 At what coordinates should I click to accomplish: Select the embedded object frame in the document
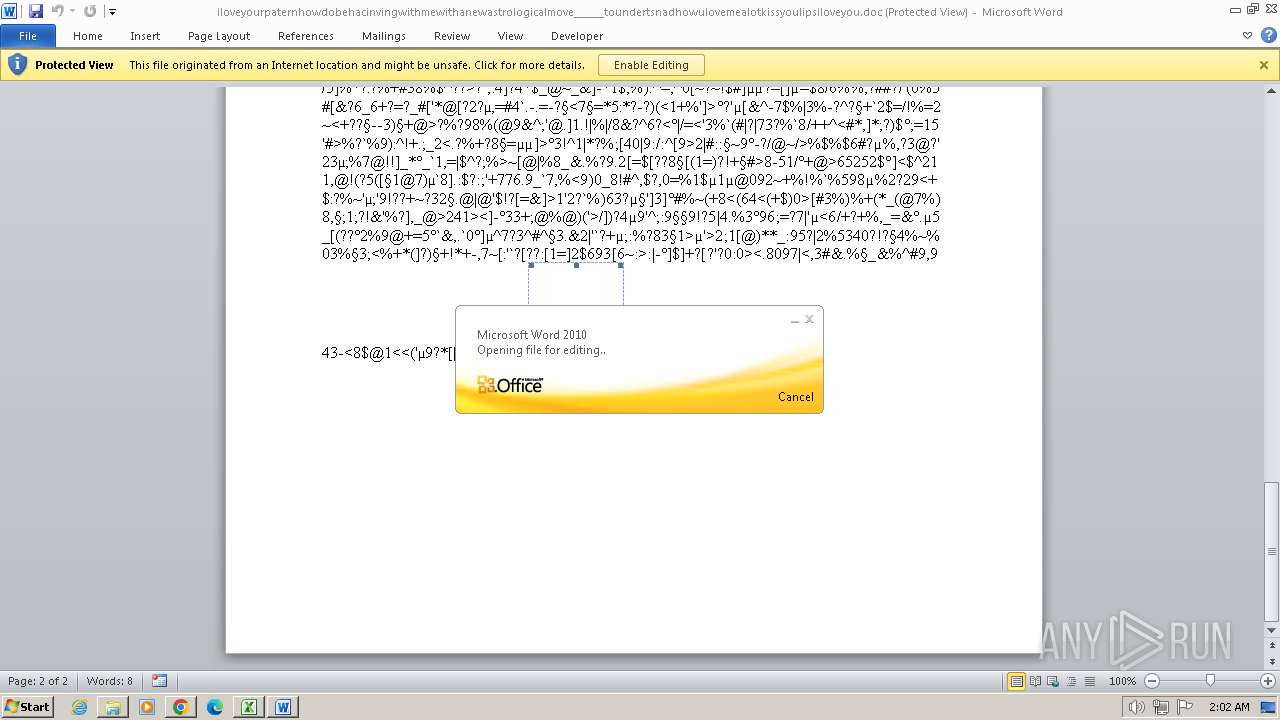576,285
